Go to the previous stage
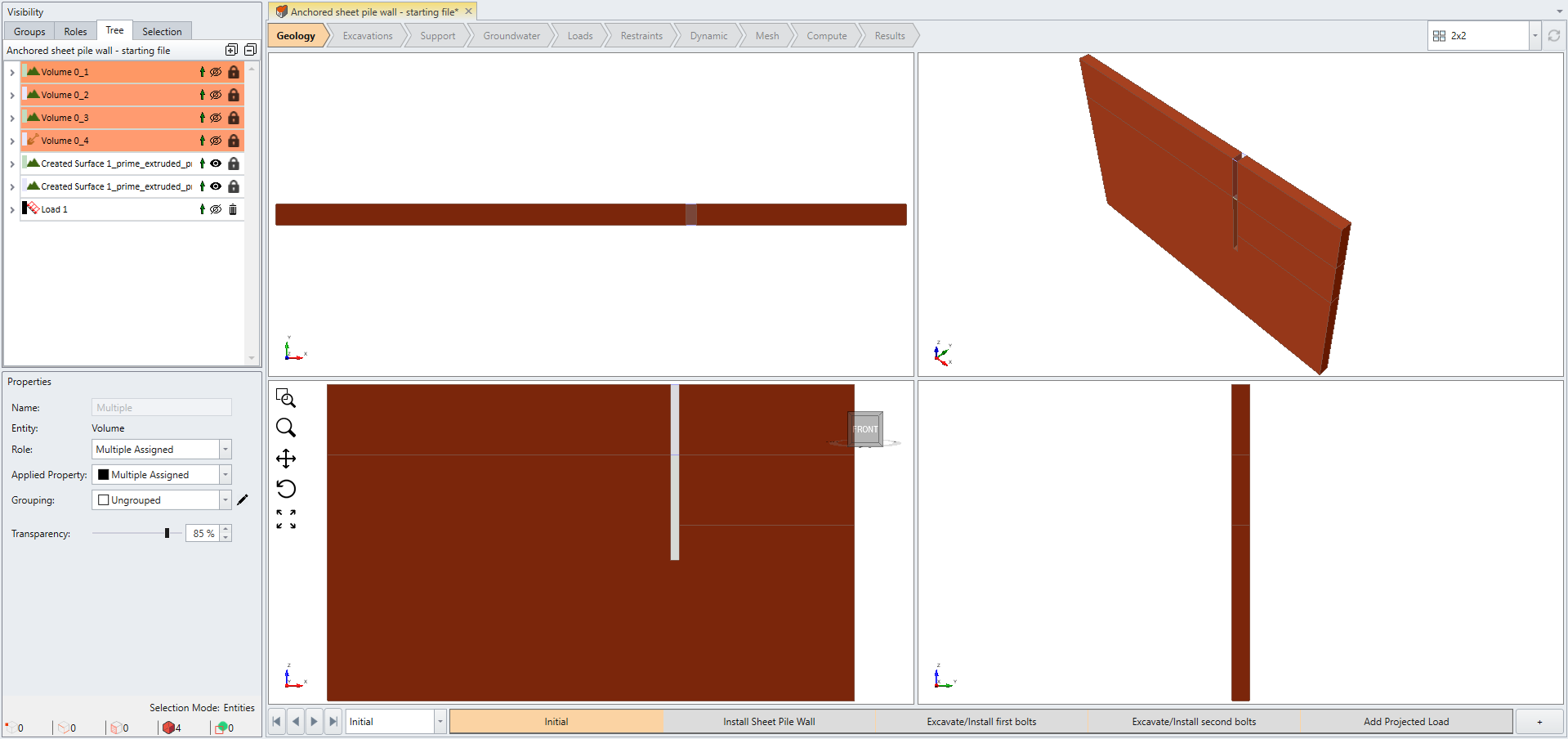 point(296,722)
